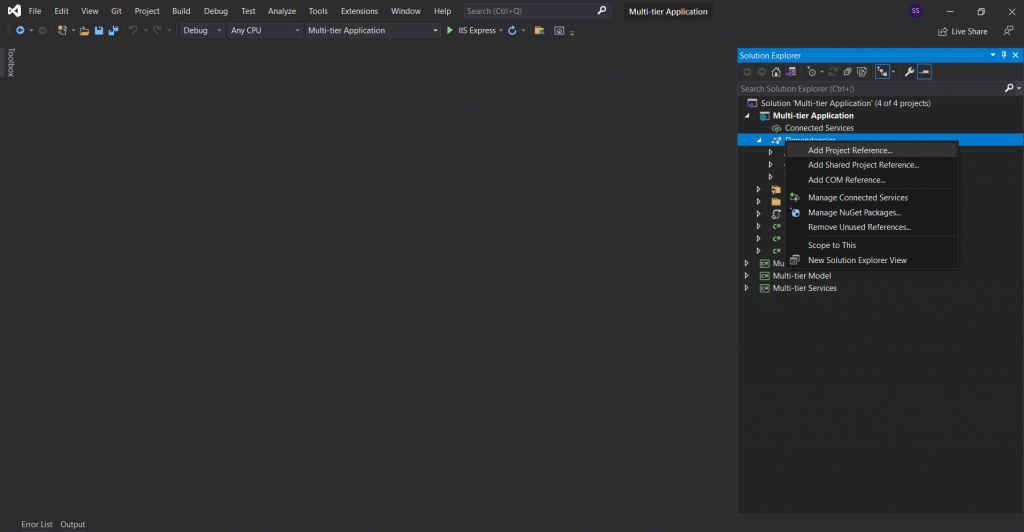The width and height of the screenshot is (1024, 532).
Task: Click the Pending Changes Filter clock icon
Action: [812, 72]
